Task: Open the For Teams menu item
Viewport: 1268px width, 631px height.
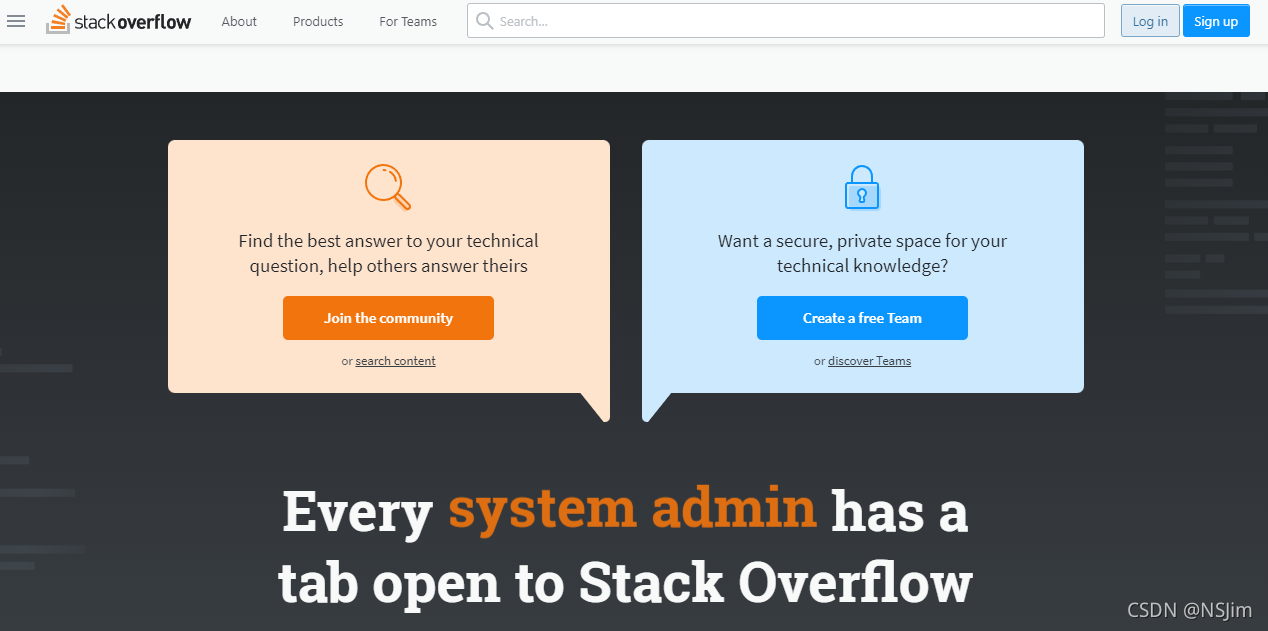Action: point(408,21)
